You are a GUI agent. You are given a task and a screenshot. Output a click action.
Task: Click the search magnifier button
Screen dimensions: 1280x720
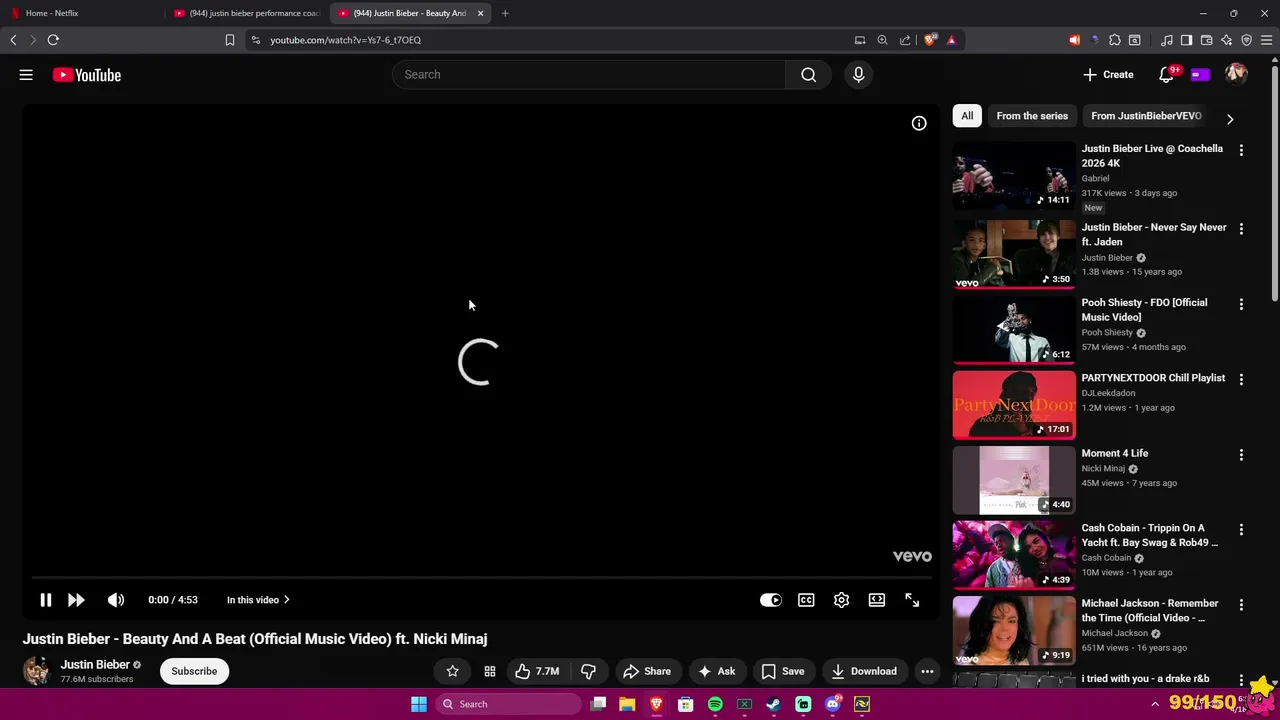pyautogui.click(x=808, y=75)
